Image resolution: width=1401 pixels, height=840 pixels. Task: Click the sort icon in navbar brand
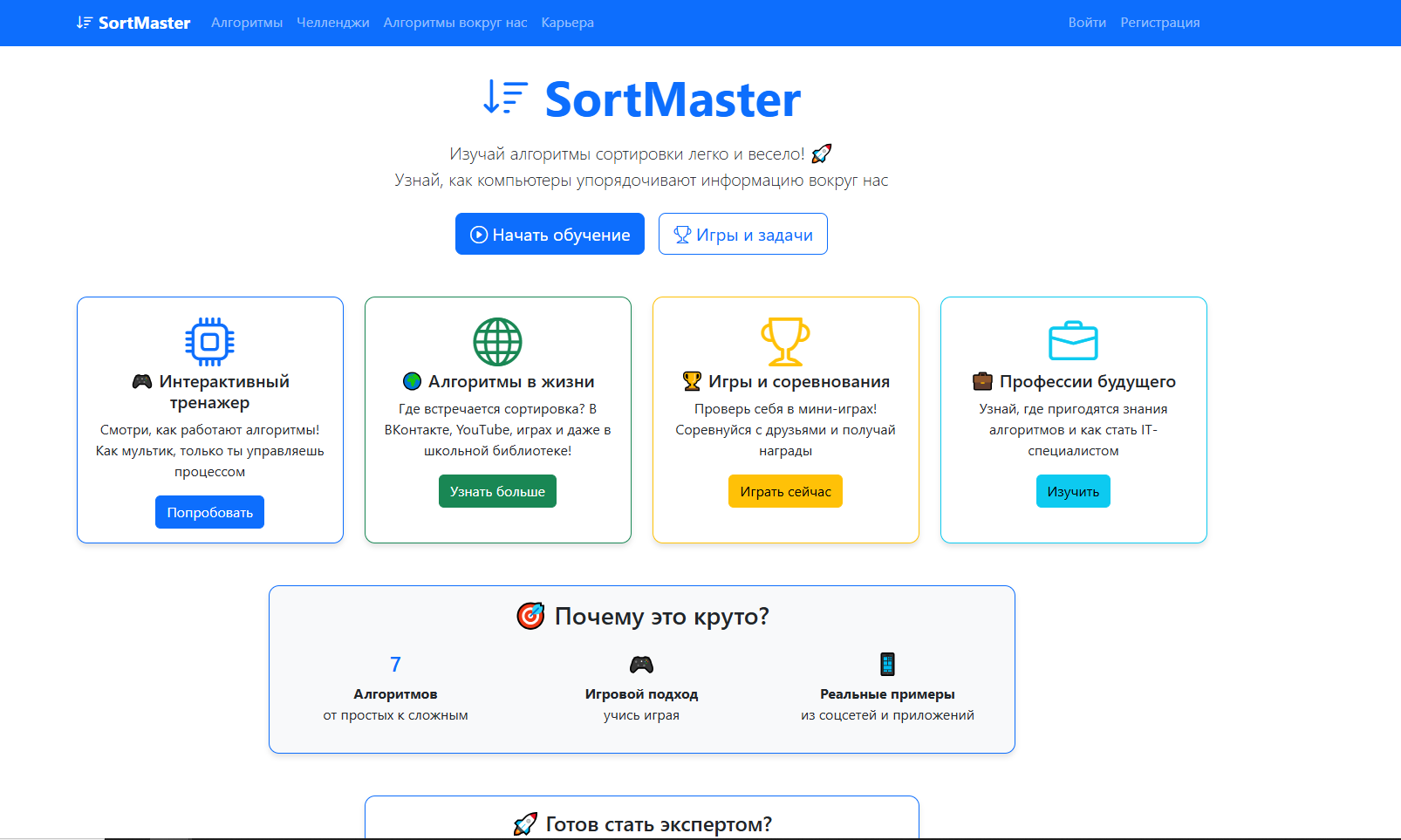pyautogui.click(x=85, y=23)
